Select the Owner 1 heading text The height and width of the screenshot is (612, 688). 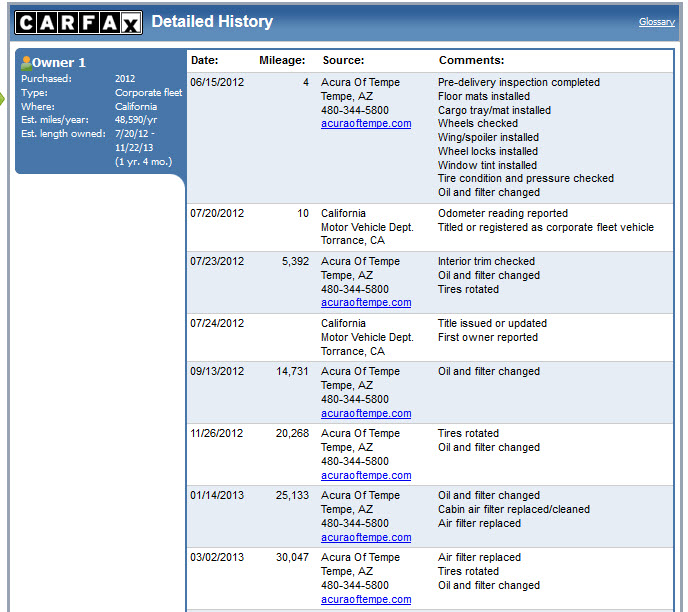pyautogui.click(x=59, y=63)
